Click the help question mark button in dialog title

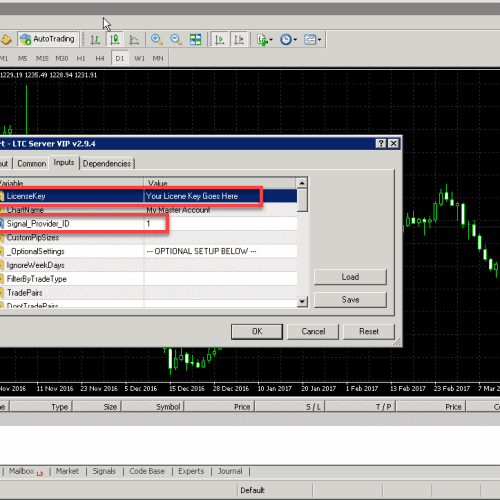pos(381,144)
